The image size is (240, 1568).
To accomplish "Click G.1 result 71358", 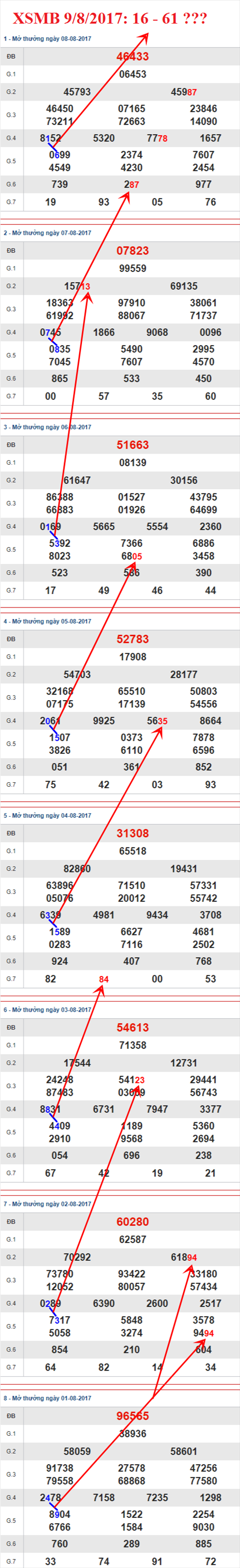I will coord(132,1045).
